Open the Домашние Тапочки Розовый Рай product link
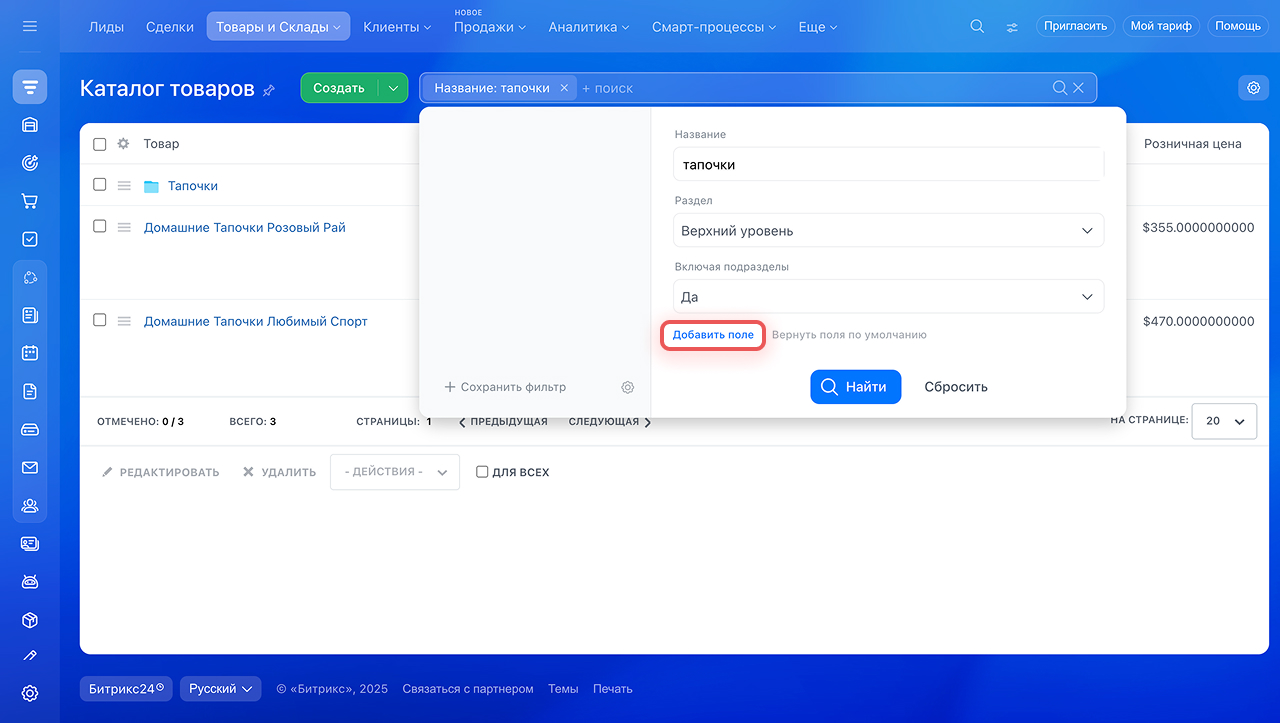The image size is (1280, 723). tap(245, 227)
